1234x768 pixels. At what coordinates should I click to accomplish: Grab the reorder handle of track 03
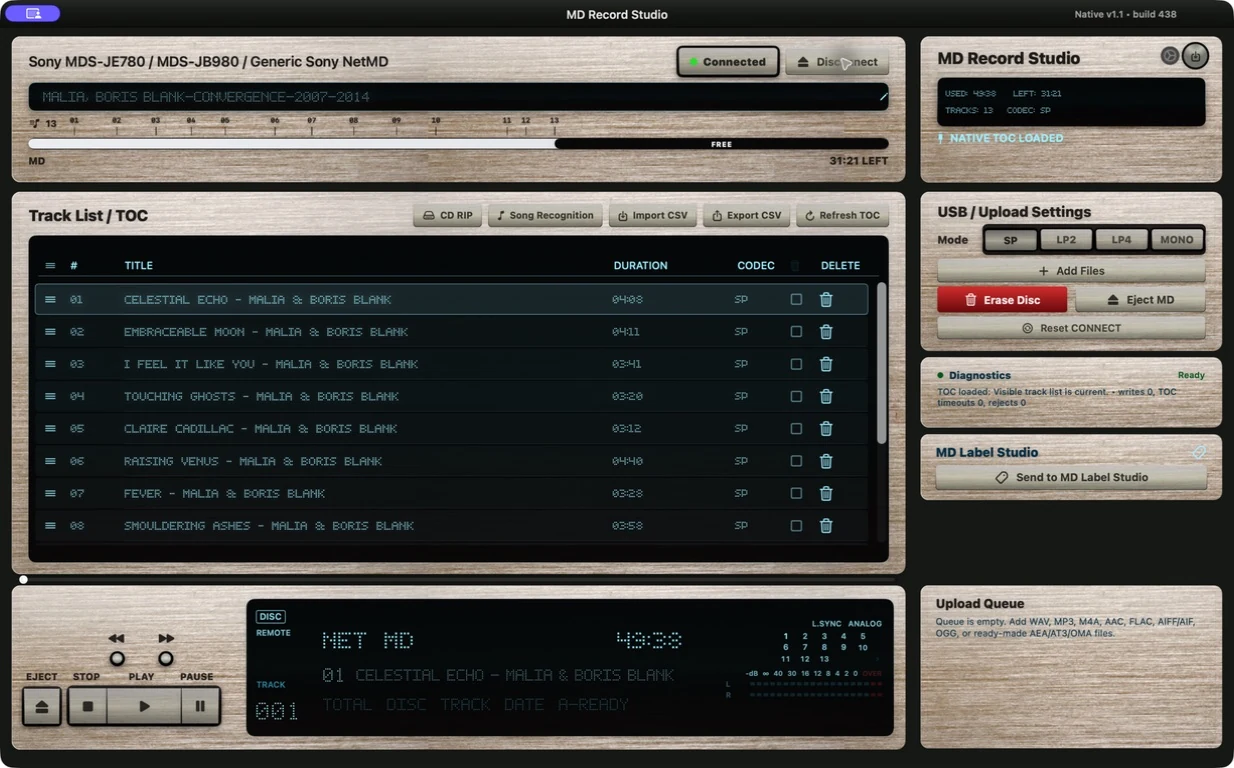tap(50, 364)
